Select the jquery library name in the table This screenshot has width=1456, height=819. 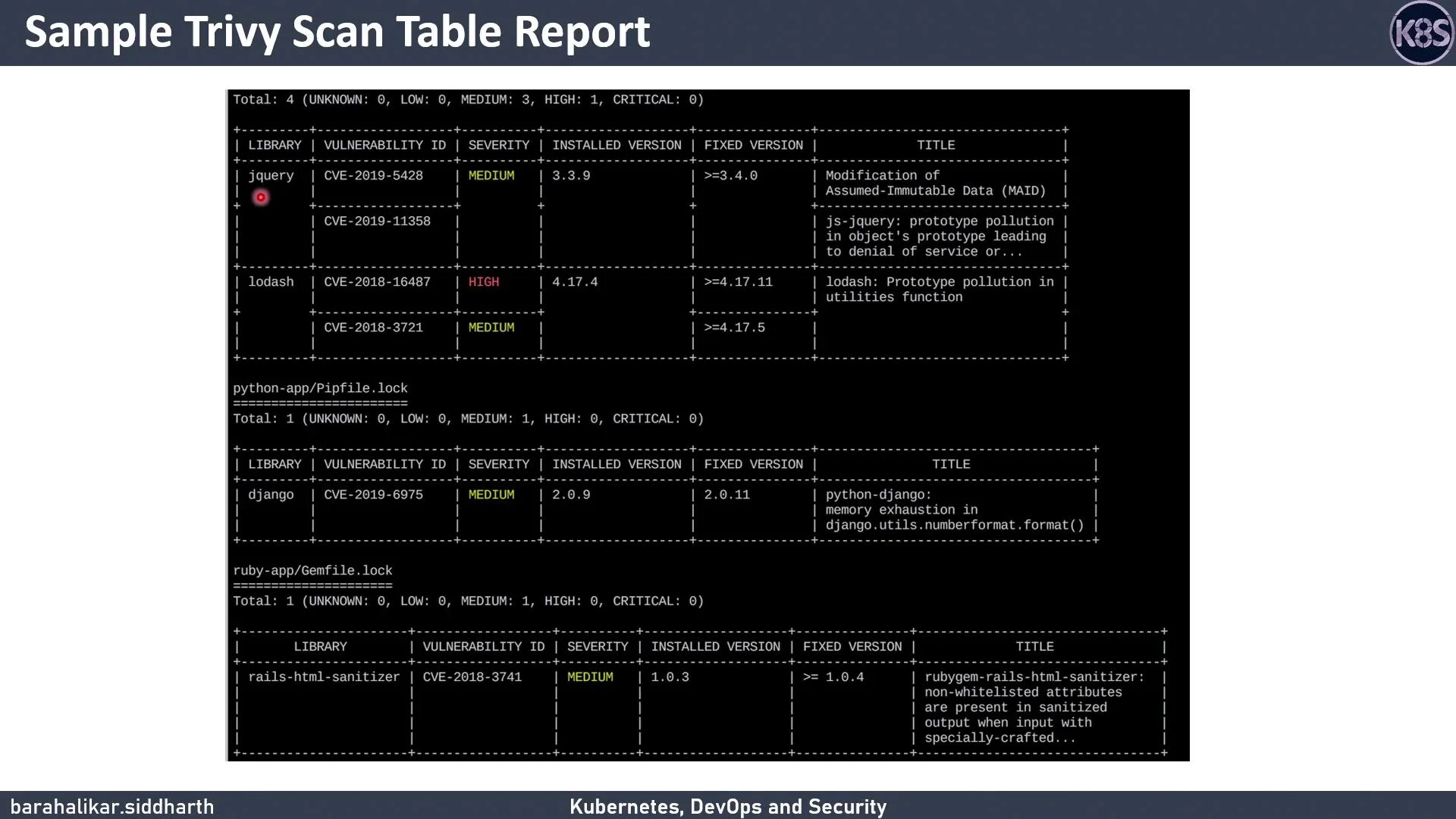coord(270,175)
